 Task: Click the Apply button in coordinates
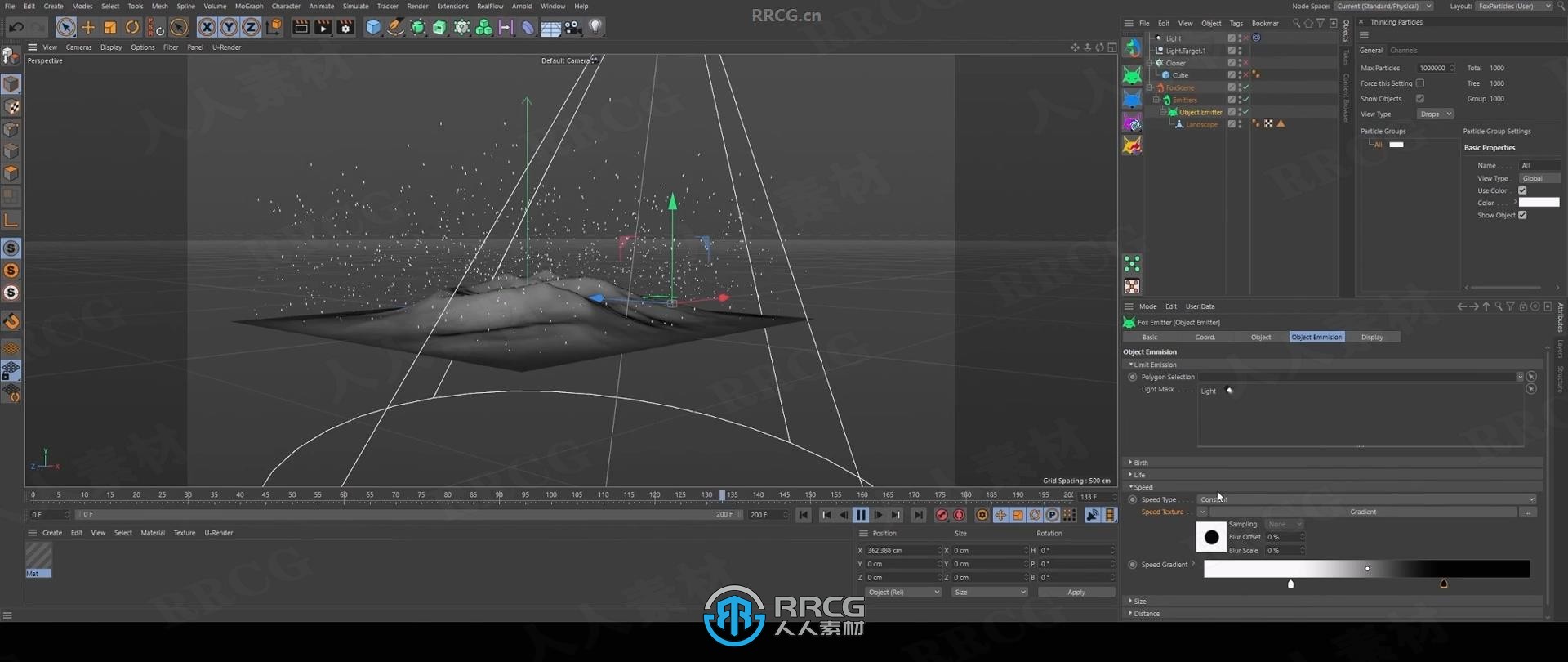pyautogui.click(x=1076, y=592)
